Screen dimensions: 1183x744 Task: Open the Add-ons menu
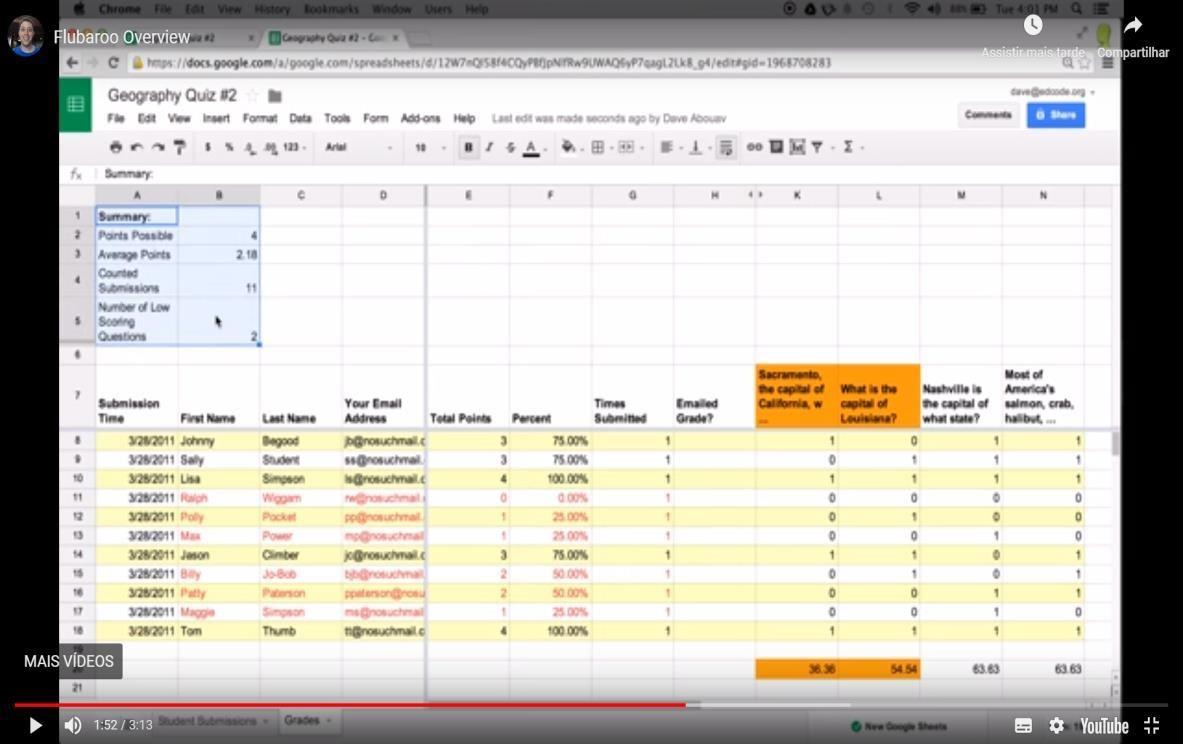tap(420, 118)
